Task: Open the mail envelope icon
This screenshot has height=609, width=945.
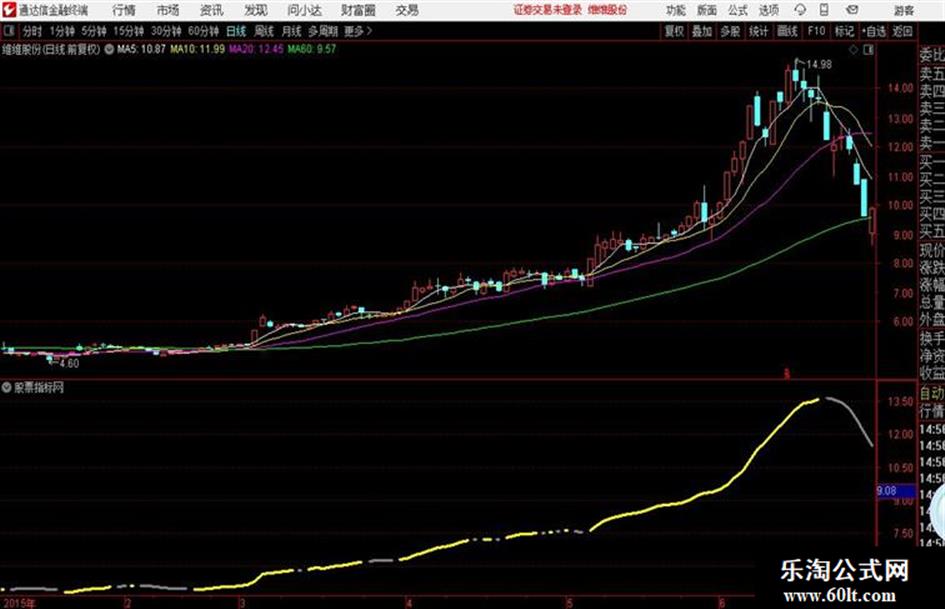Action: click(852, 10)
